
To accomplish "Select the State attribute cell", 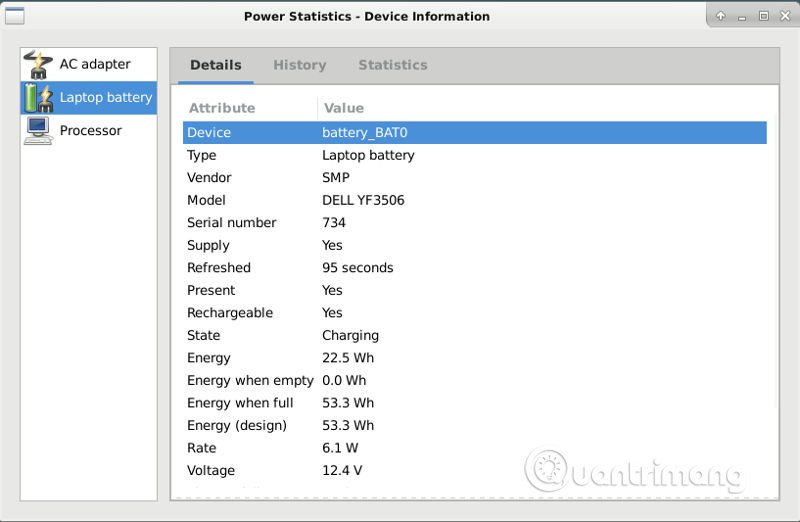I will [x=204, y=335].
